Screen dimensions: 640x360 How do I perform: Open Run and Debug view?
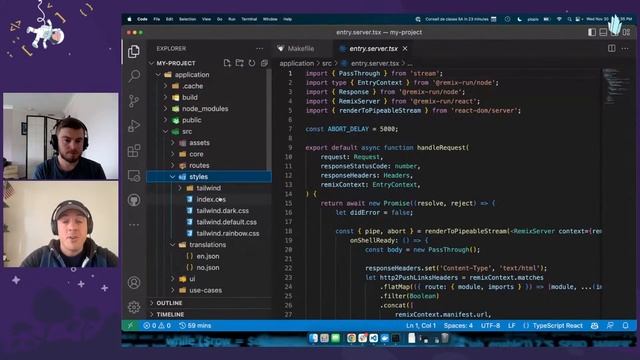coord(134,126)
